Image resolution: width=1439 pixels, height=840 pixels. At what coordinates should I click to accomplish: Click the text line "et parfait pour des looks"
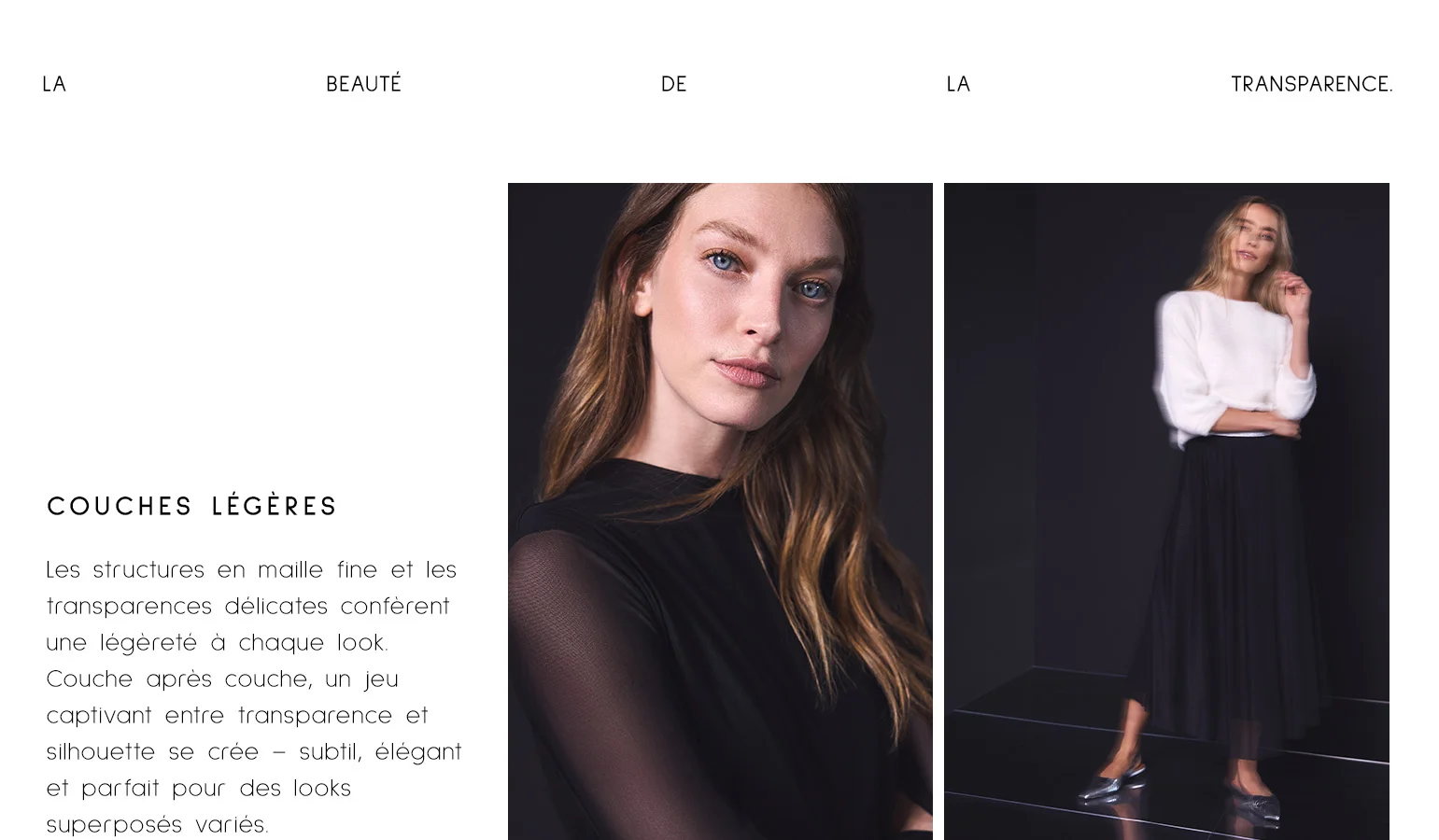pos(199,788)
